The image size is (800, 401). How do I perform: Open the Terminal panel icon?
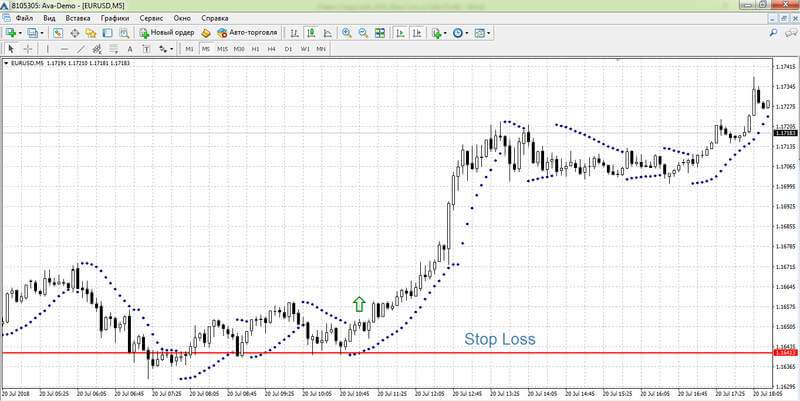tap(107, 33)
